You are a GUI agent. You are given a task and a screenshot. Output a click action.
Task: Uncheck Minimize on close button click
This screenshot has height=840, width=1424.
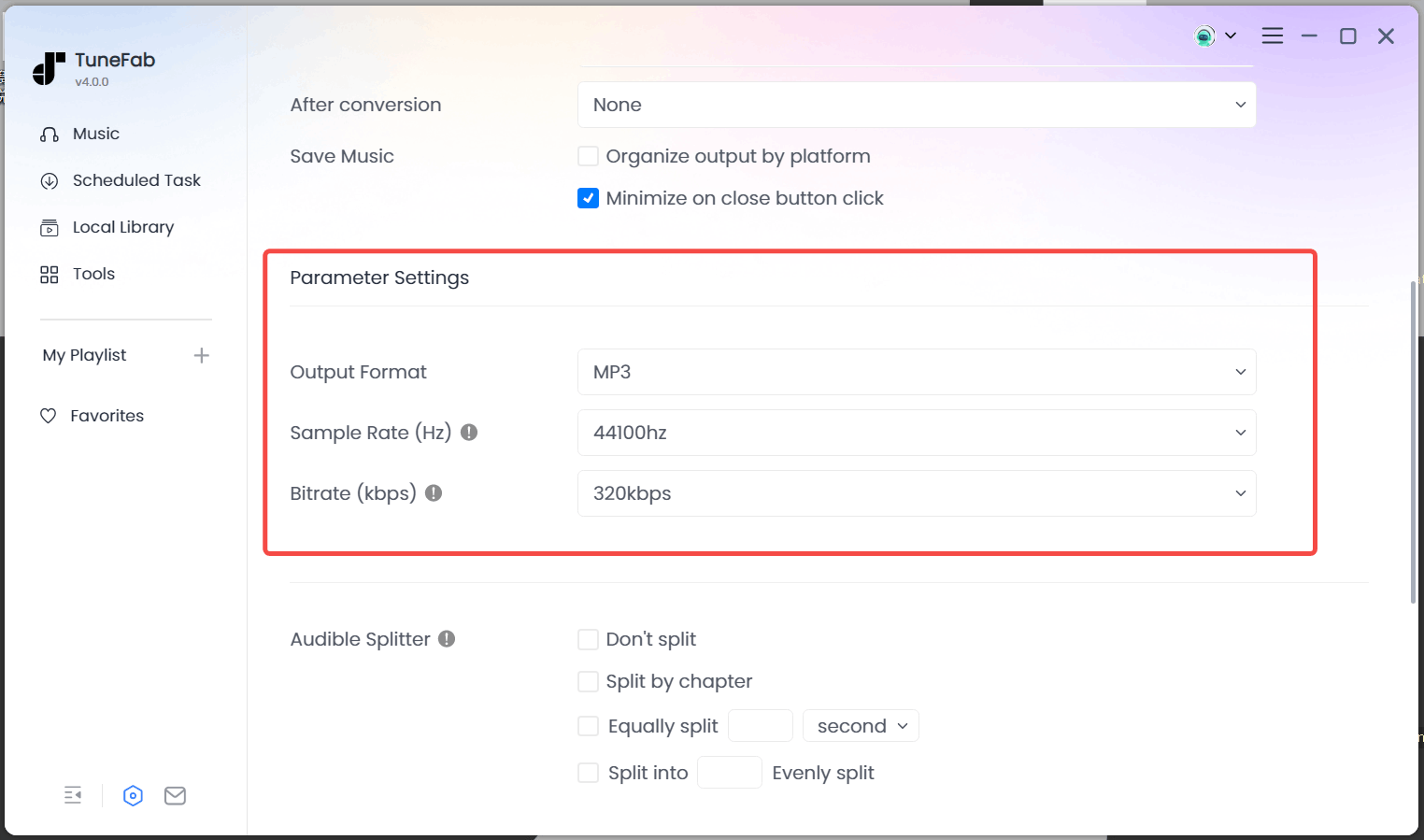[x=588, y=198]
